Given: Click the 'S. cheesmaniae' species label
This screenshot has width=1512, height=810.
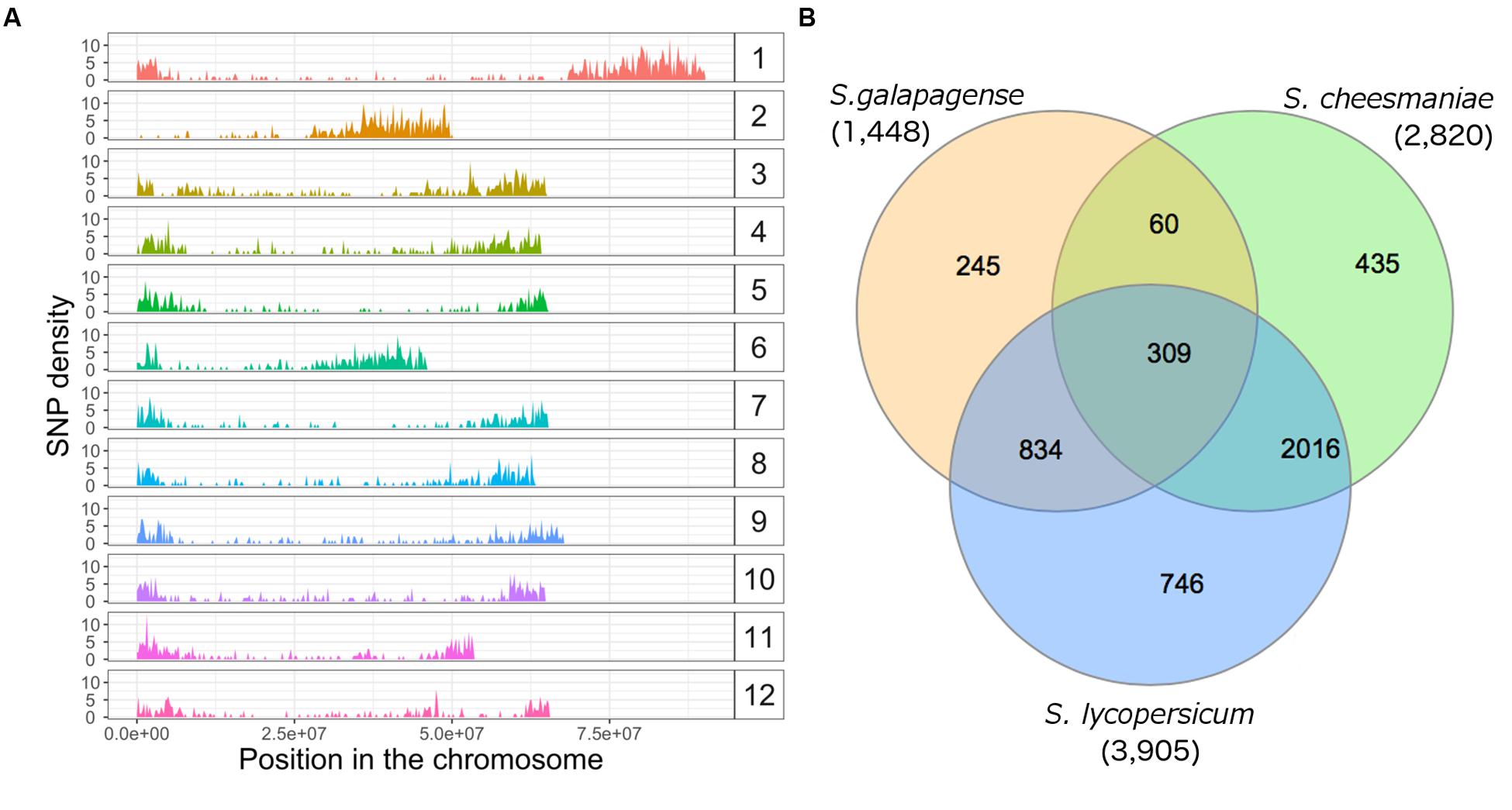Looking at the screenshot, I should (x=1388, y=99).
